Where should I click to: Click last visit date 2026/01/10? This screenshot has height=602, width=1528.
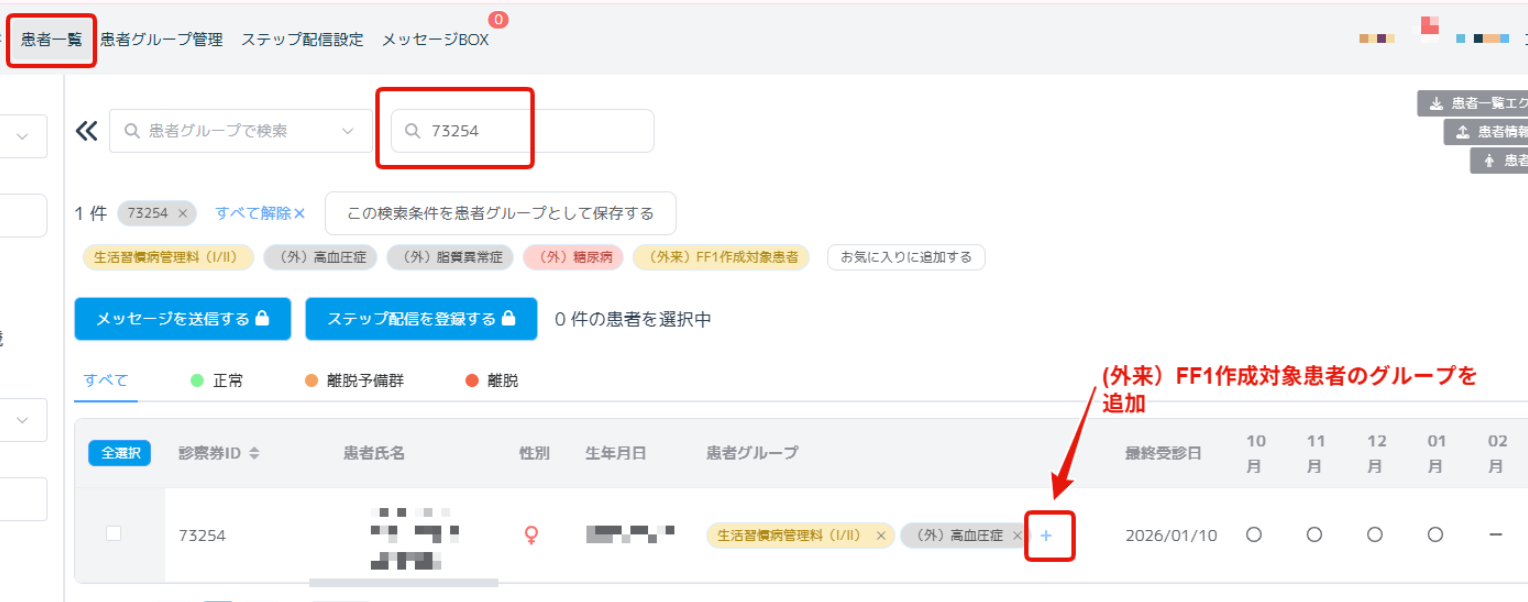[x=1171, y=536]
